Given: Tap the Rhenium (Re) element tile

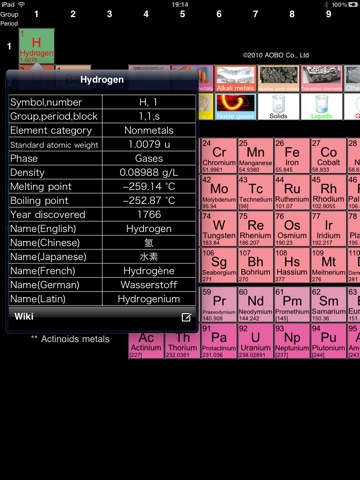Looking at the screenshot, I should click(x=255, y=229).
